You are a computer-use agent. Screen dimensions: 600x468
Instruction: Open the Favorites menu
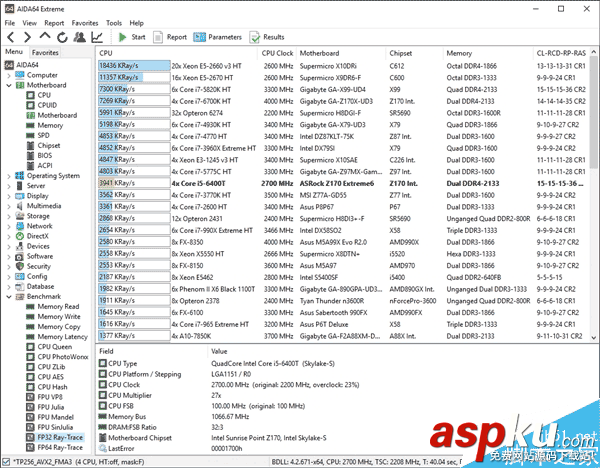pyautogui.click(x=85, y=23)
